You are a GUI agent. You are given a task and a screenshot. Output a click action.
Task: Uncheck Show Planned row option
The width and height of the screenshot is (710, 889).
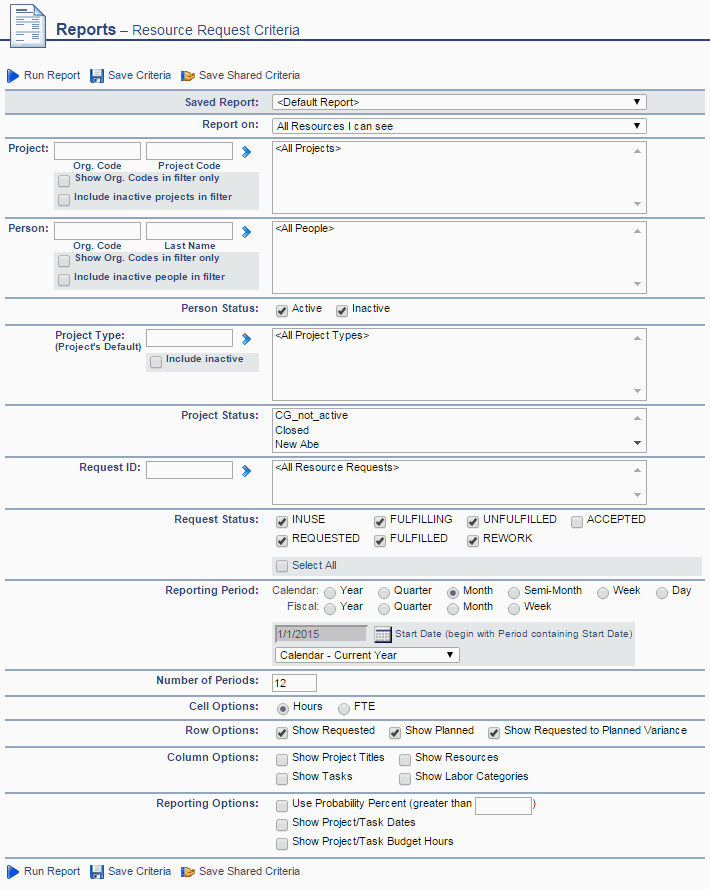[x=395, y=733]
